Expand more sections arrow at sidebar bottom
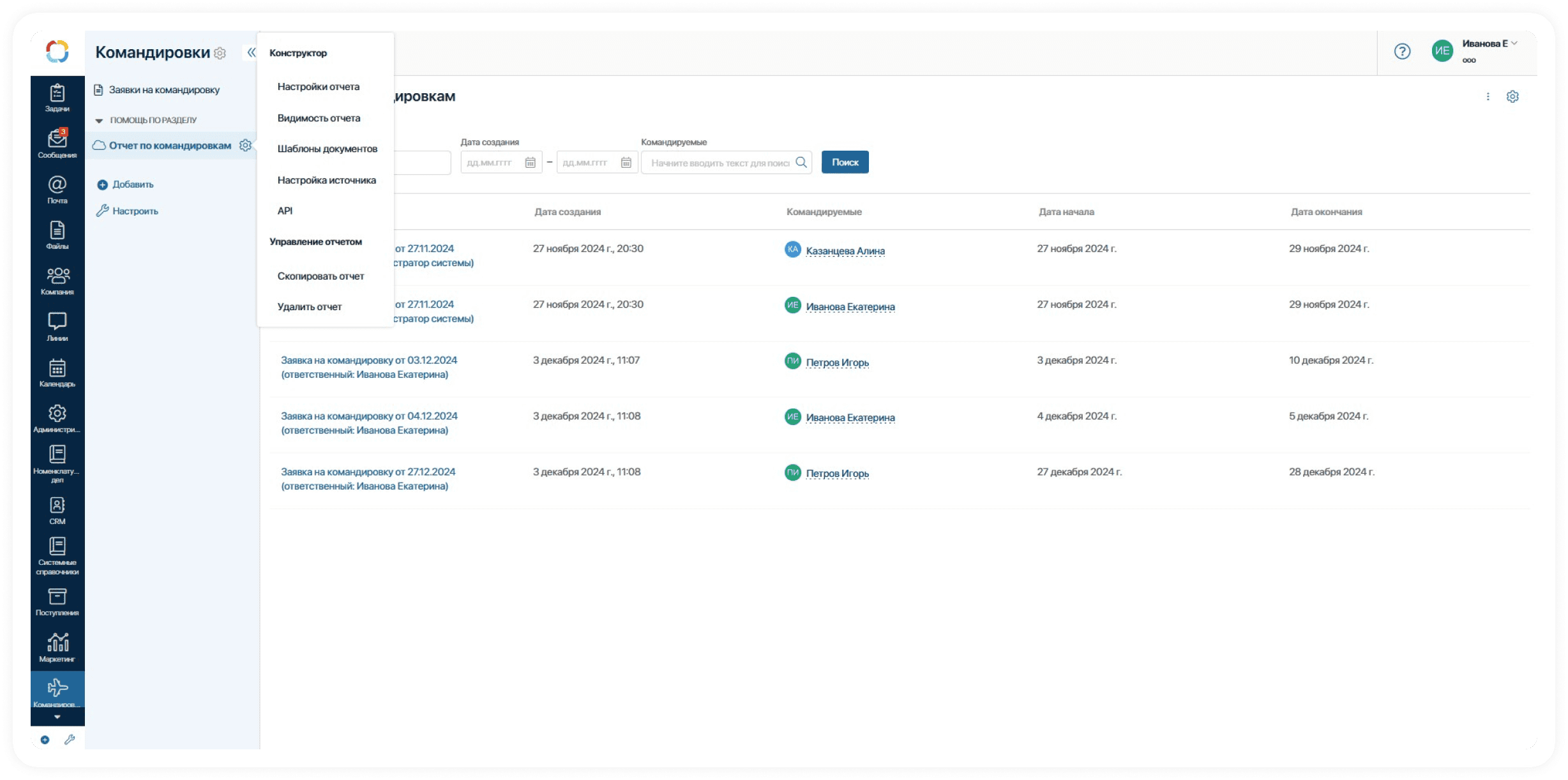Viewport: 1568px width, 780px height. (57, 717)
